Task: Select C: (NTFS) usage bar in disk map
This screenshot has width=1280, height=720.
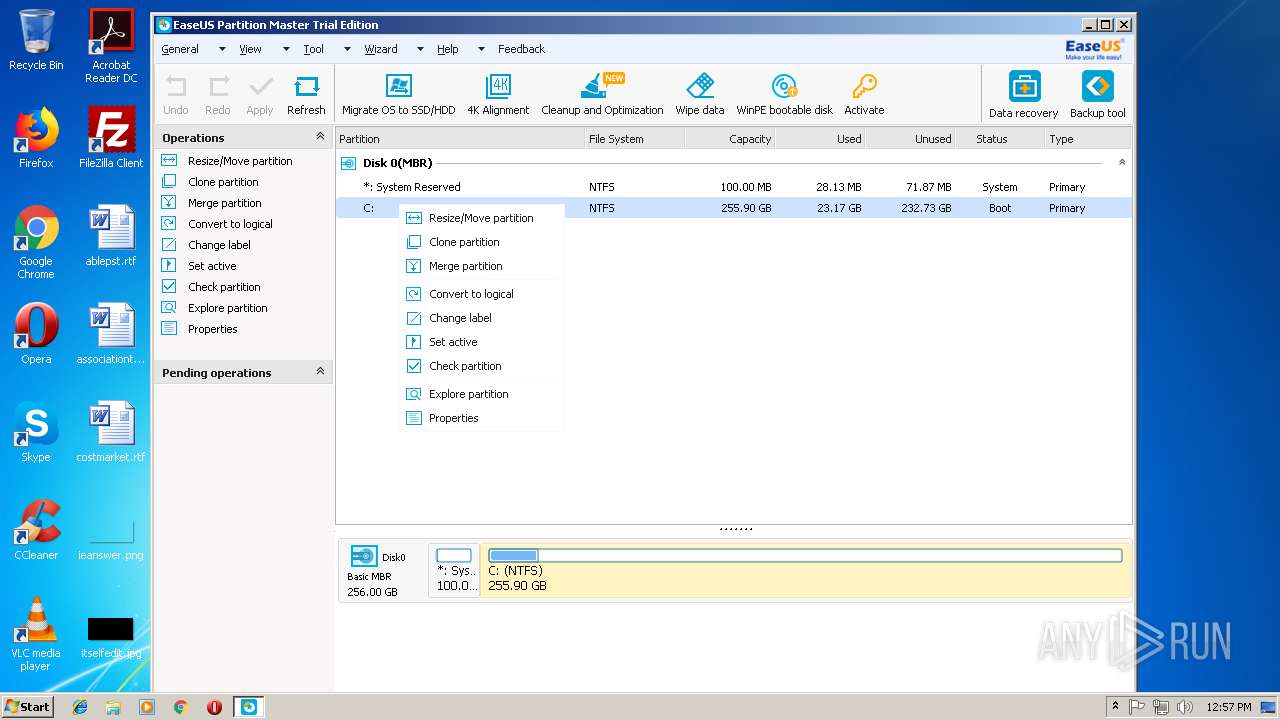Action: coord(805,555)
